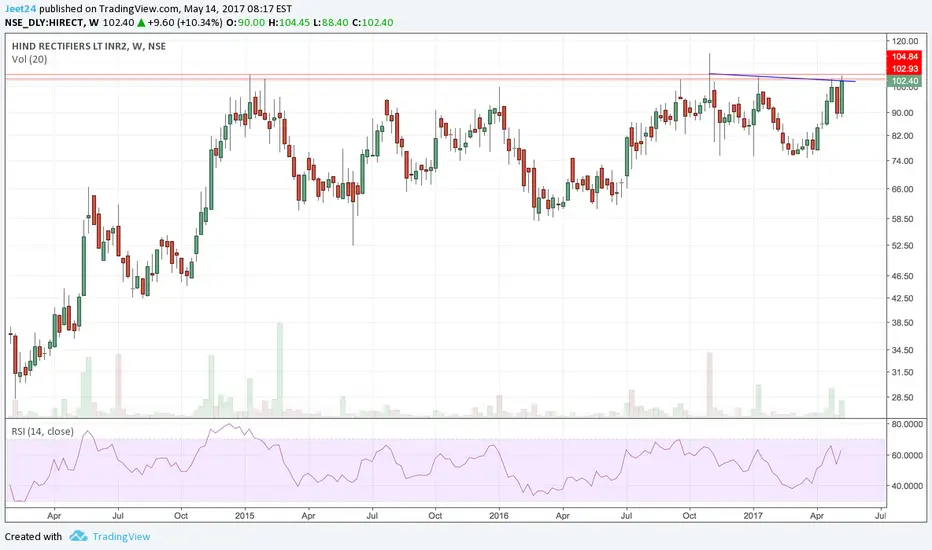
Task: Click the green up-arrow change indicator
Action: pyautogui.click(x=141, y=23)
